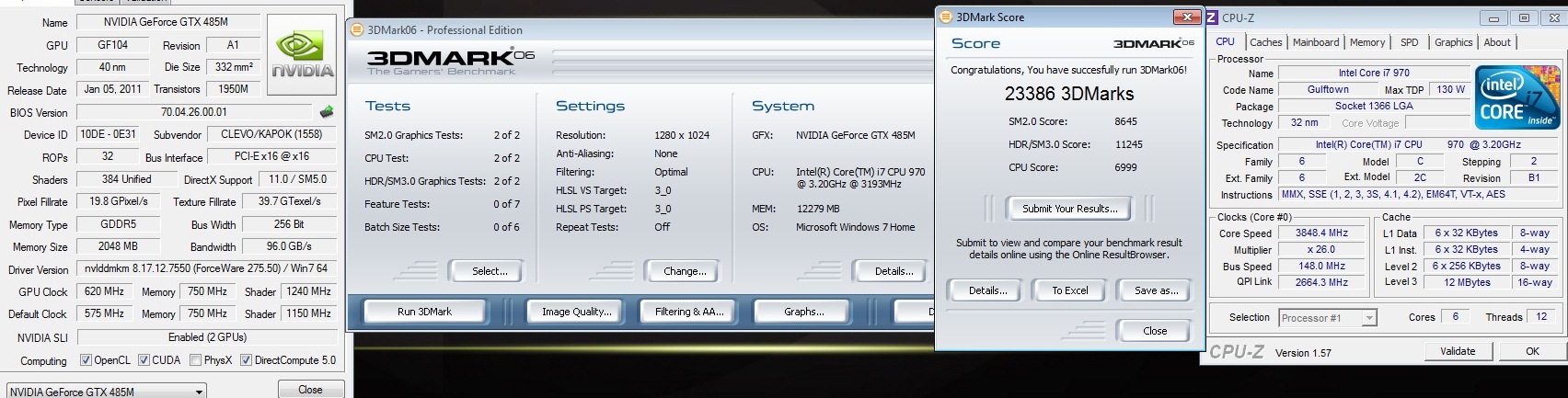Click the BIOS Version field 70.04.26.00.01
Screen dimensions: 1568x398
tap(194, 112)
